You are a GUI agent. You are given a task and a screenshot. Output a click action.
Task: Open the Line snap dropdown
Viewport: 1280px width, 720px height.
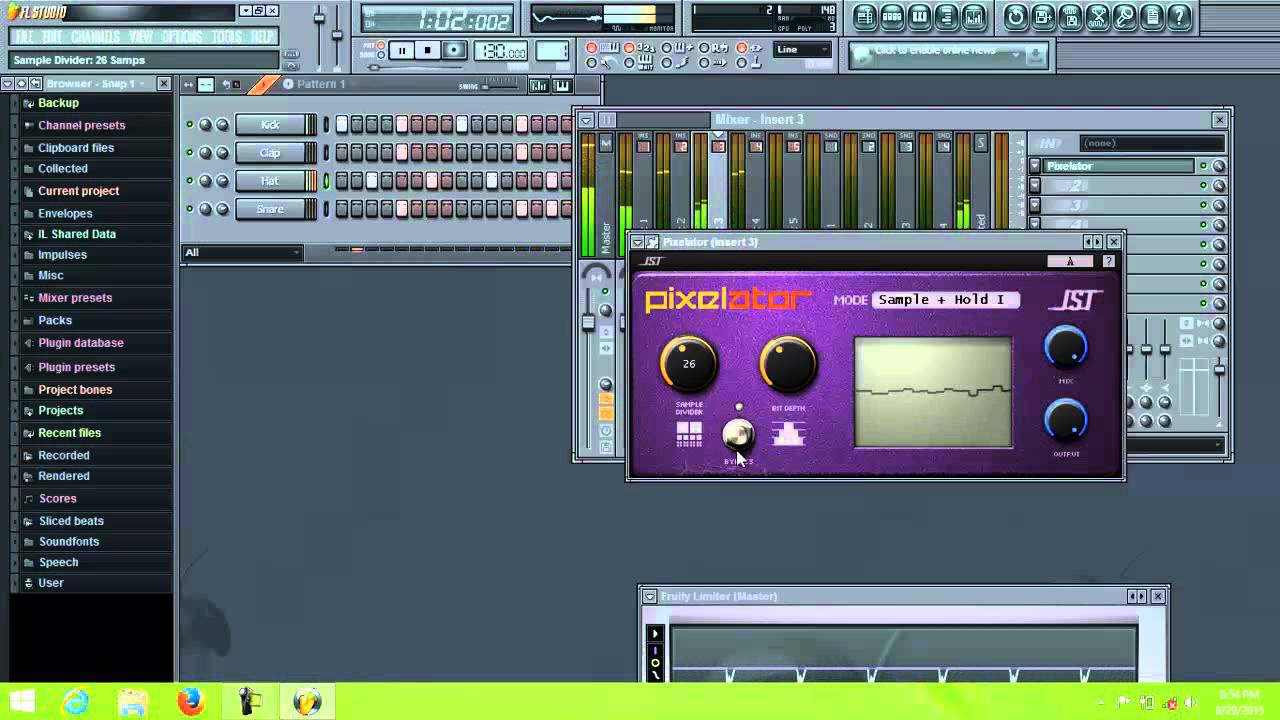[803, 50]
